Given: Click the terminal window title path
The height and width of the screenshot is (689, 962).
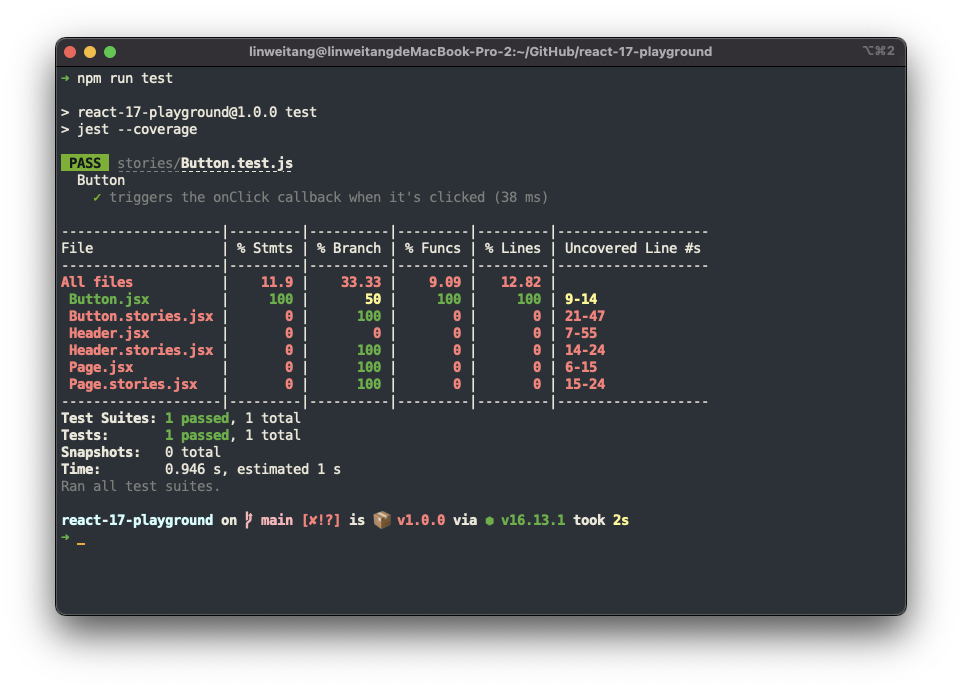Looking at the screenshot, I should pyautogui.click(x=480, y=52).
